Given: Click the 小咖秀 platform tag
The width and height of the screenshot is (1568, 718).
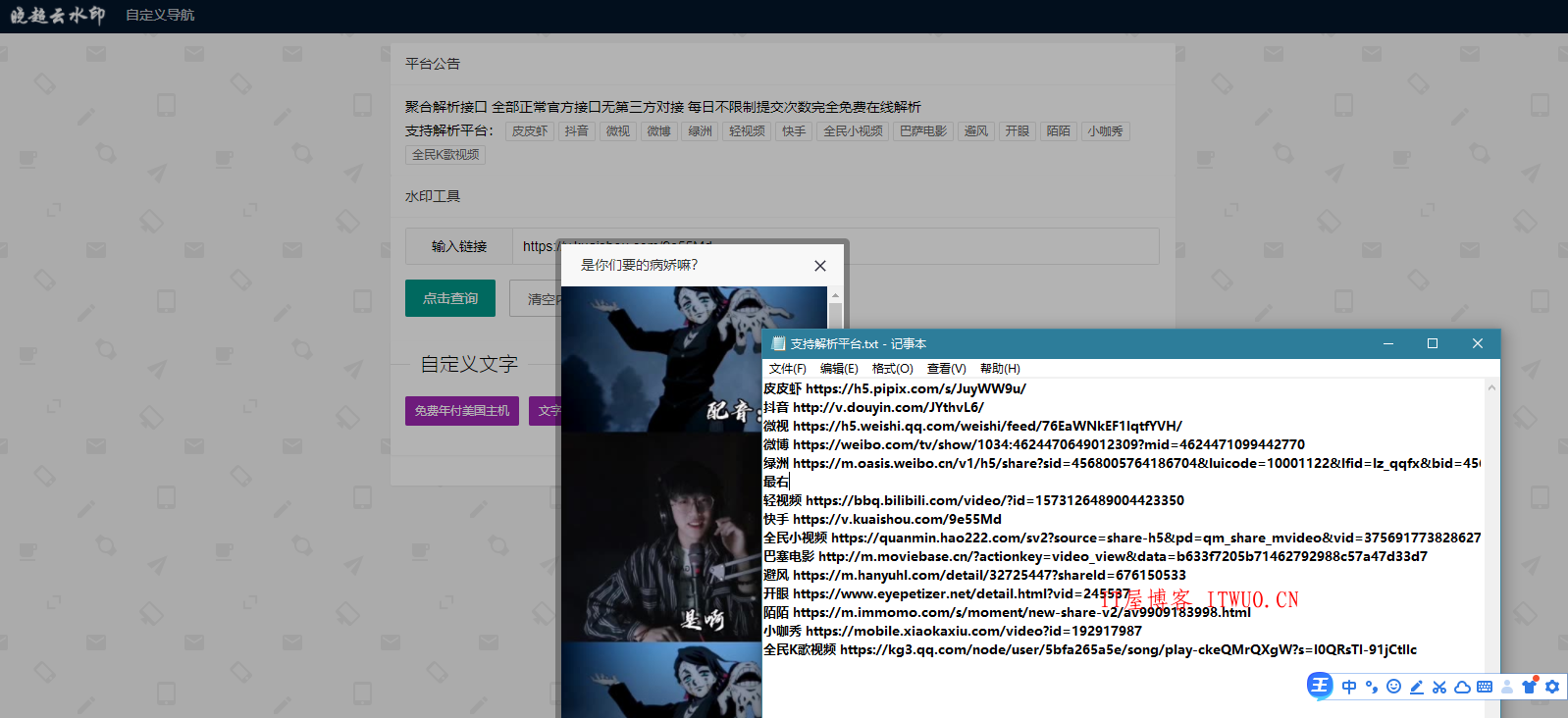Looking at the screenshot, I should click(x=1105, y=131).
